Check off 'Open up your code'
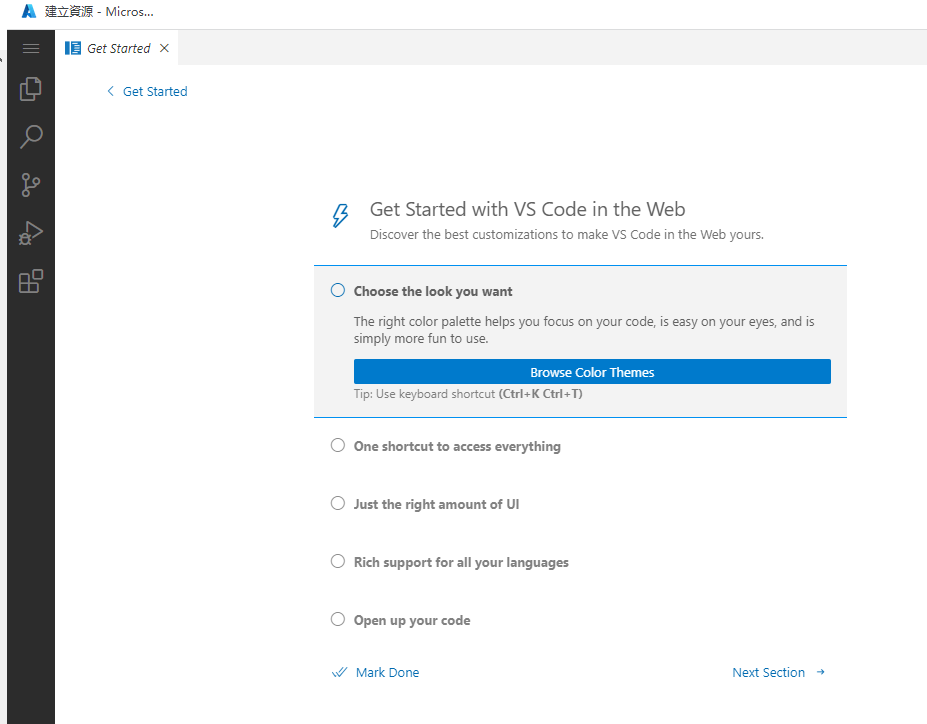The height and width of the screenshot is (724, 927). click(x=338, y=619)
